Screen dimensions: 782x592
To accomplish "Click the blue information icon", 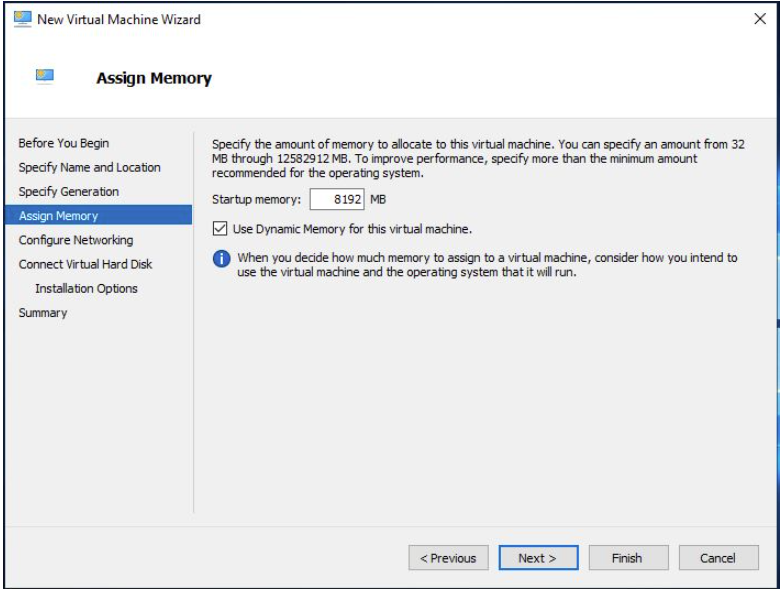I will (x=221, y=259).
